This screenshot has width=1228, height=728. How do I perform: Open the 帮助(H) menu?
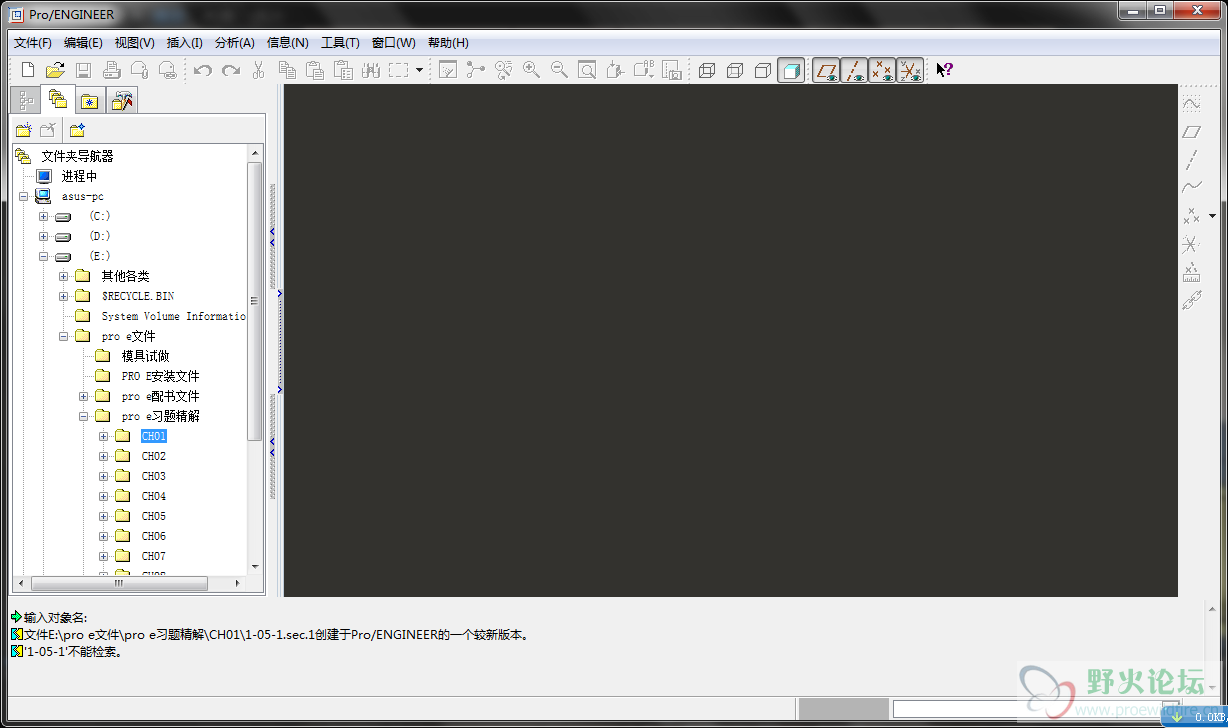pos(448,43)
